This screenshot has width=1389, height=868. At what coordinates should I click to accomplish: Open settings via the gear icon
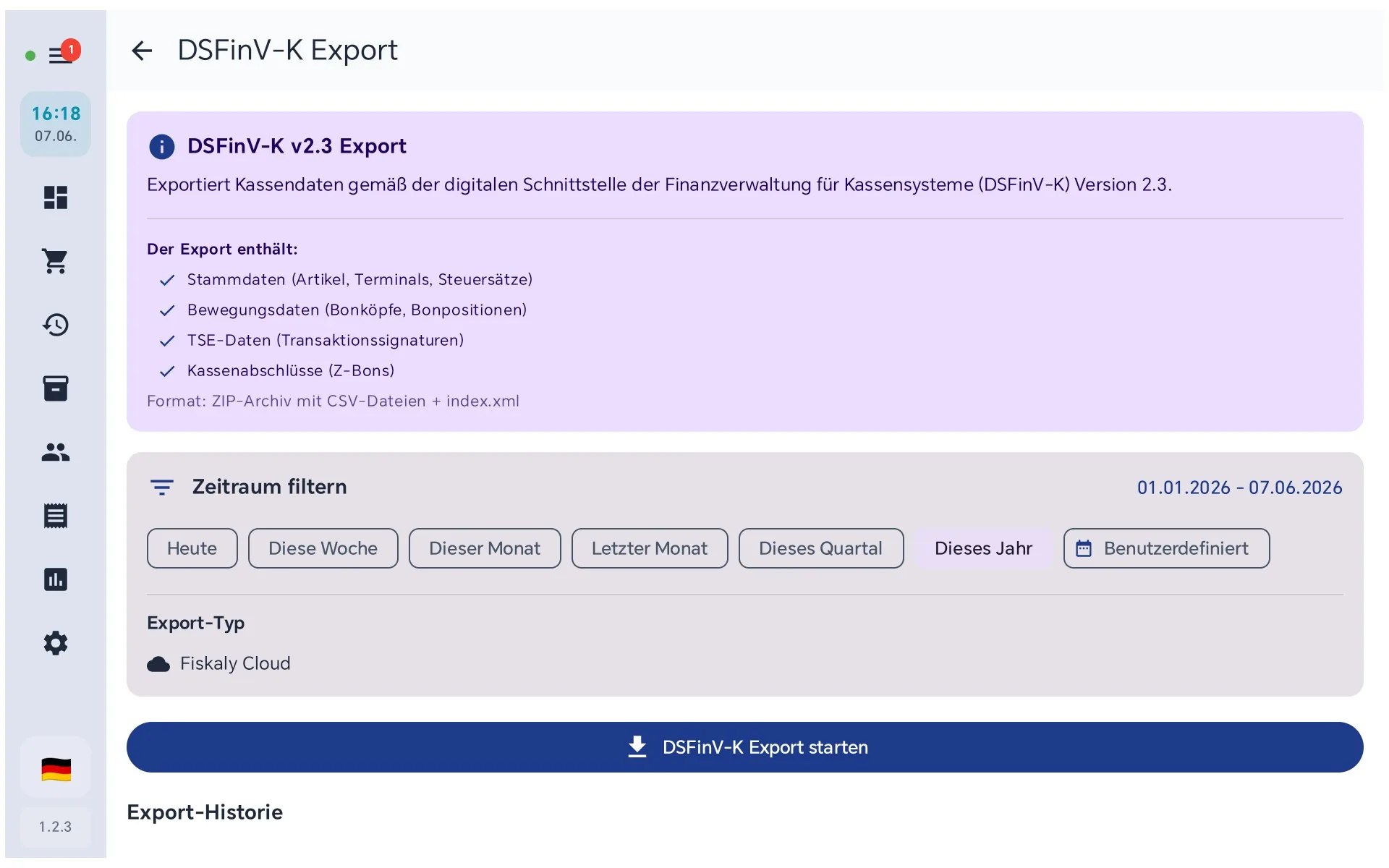pos(56,643)
